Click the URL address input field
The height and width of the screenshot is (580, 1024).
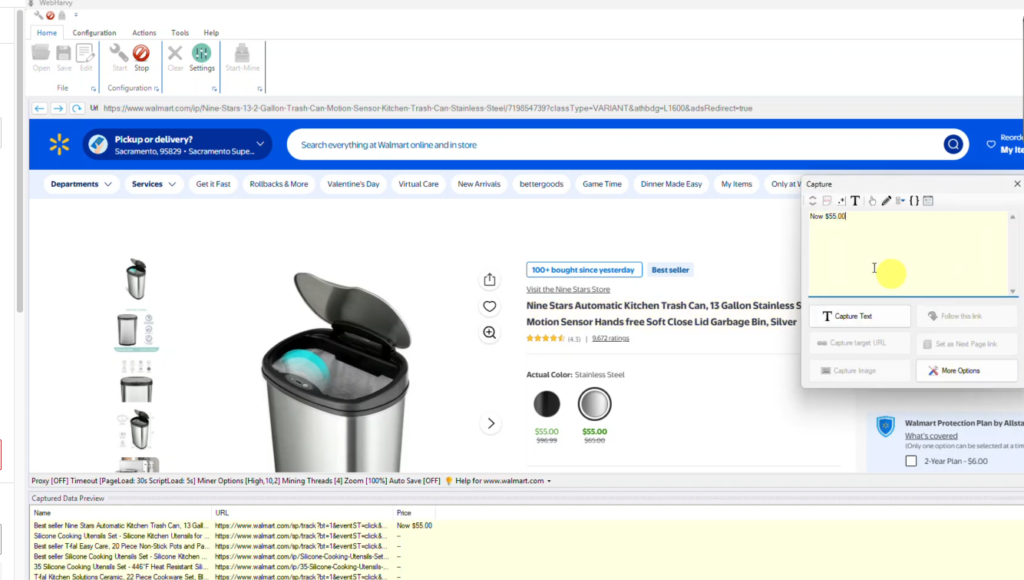click(400, 107)
